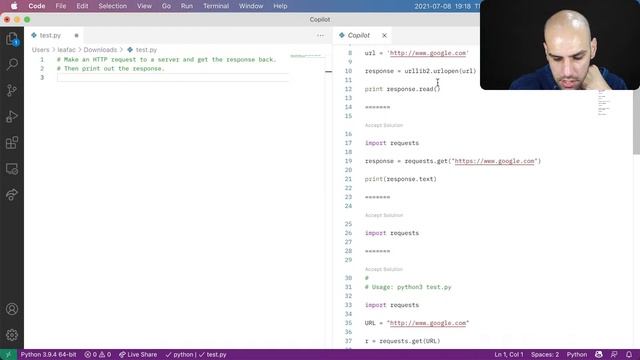The height and width of the screenshot is (360, 640).
Task: Change language mode Python in status bar
Action: click(577, 355)
